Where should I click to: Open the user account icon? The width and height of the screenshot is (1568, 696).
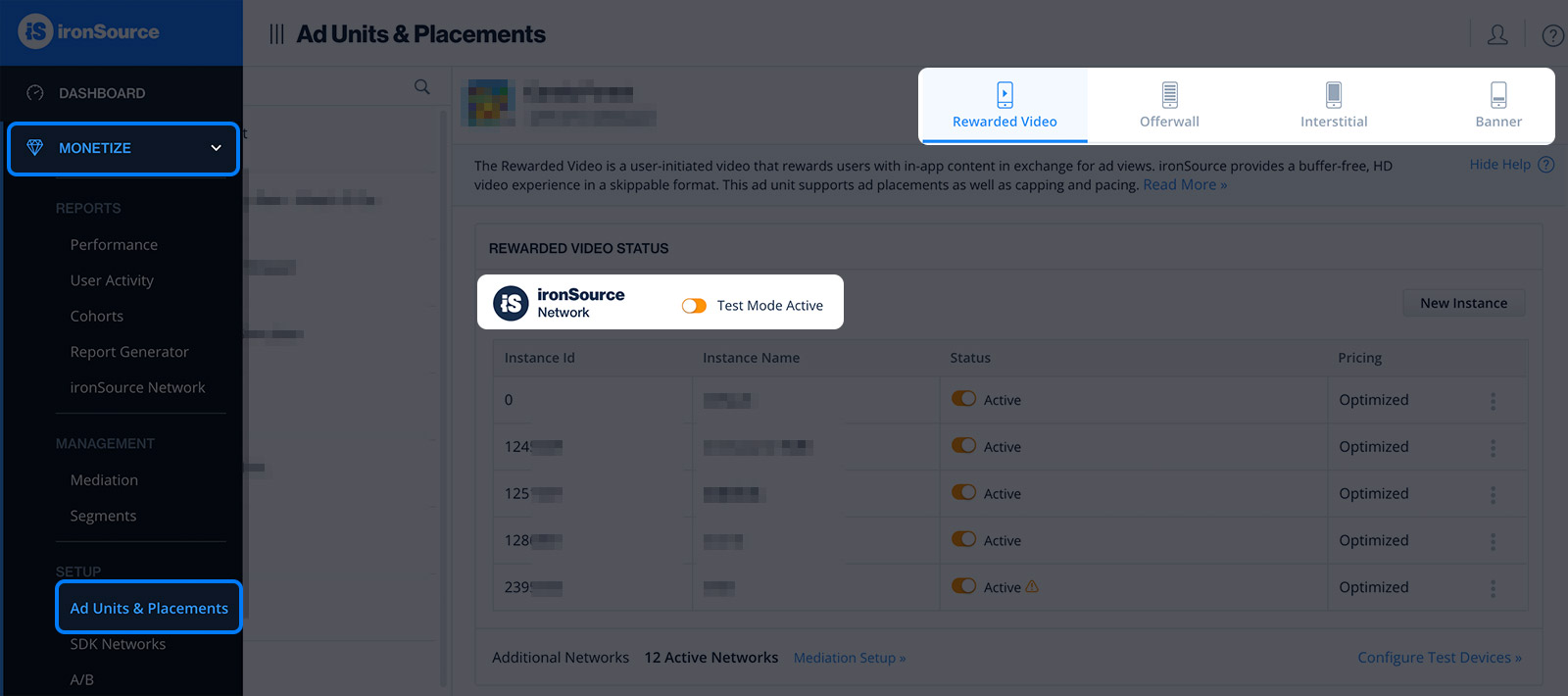(1497, 35)
